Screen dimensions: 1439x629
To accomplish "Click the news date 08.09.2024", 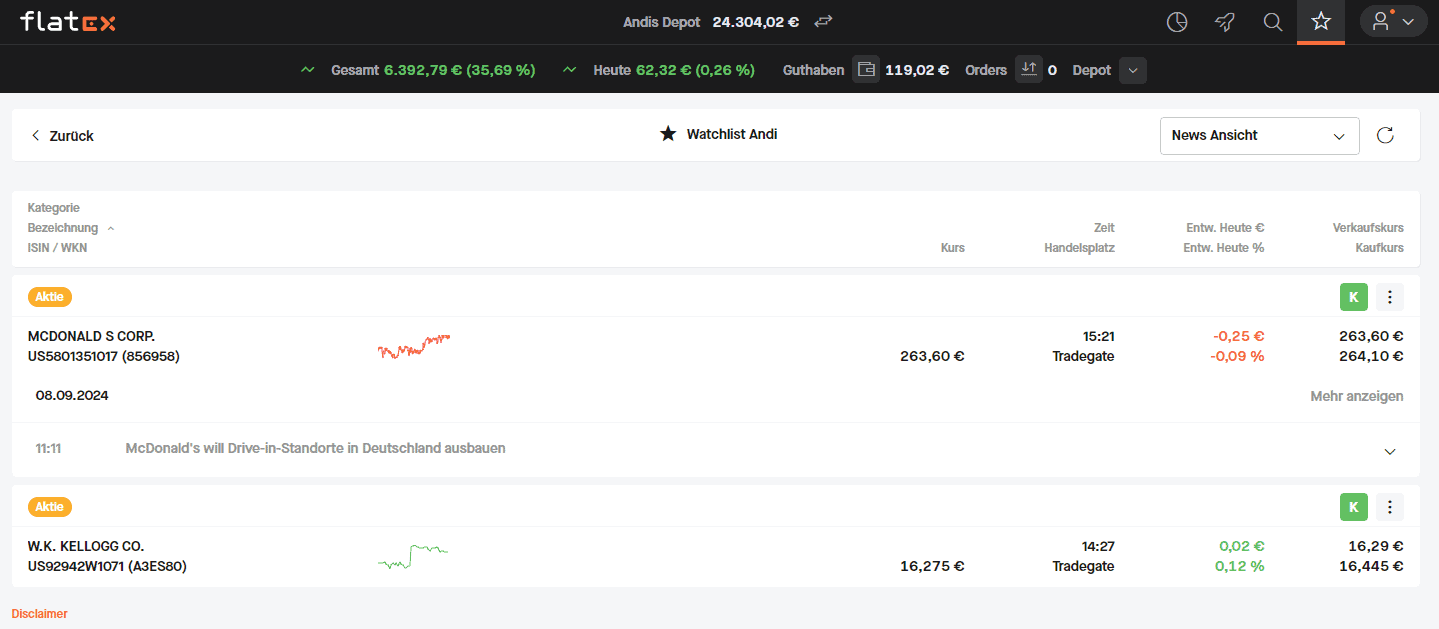I will point(72,395).
